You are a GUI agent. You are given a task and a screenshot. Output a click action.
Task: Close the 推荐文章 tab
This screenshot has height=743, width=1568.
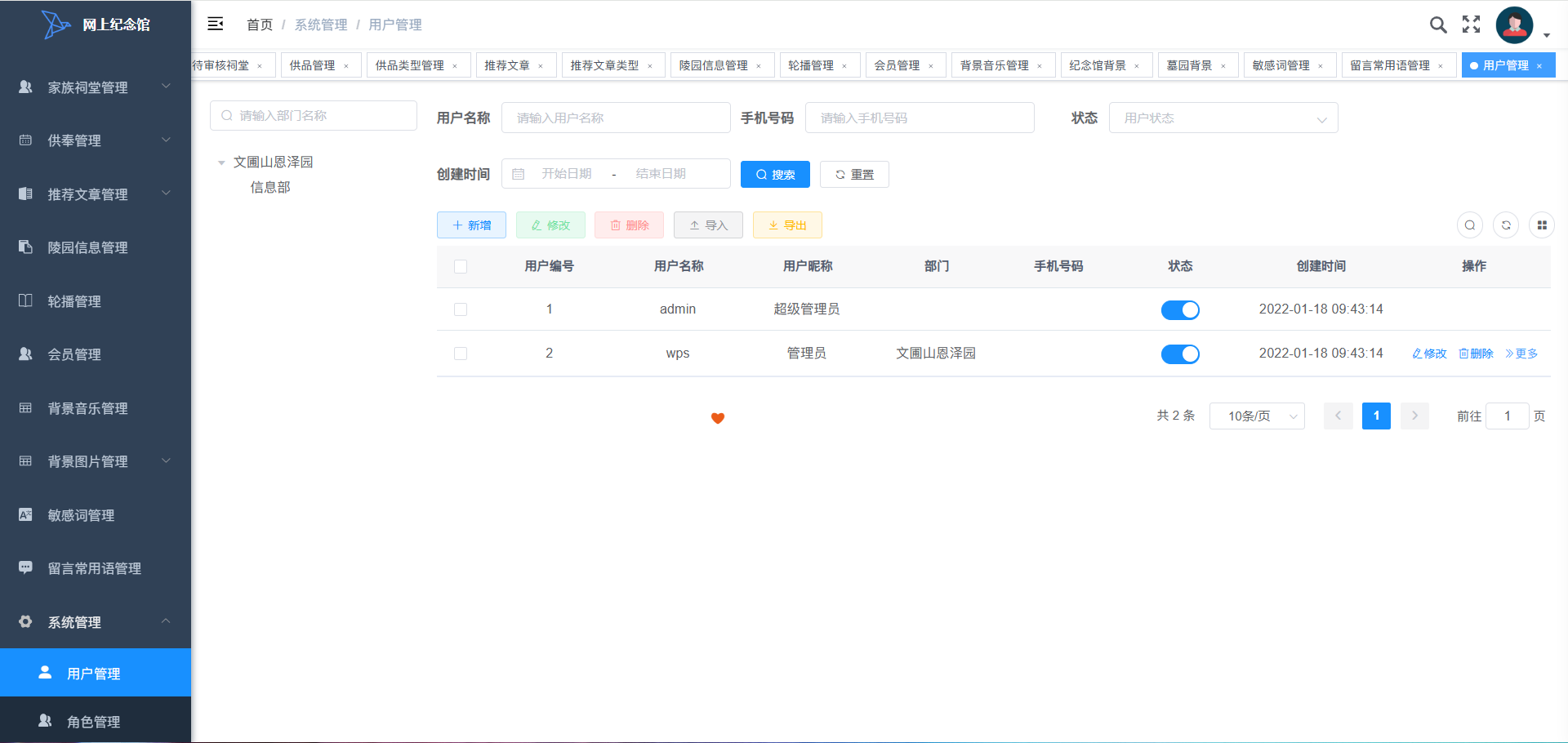(x=541, y=66)
